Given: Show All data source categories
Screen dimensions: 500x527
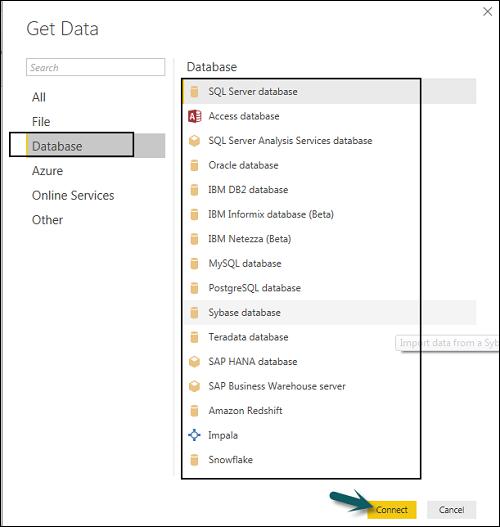Looking at the screenshot, I should pos(39,97).
